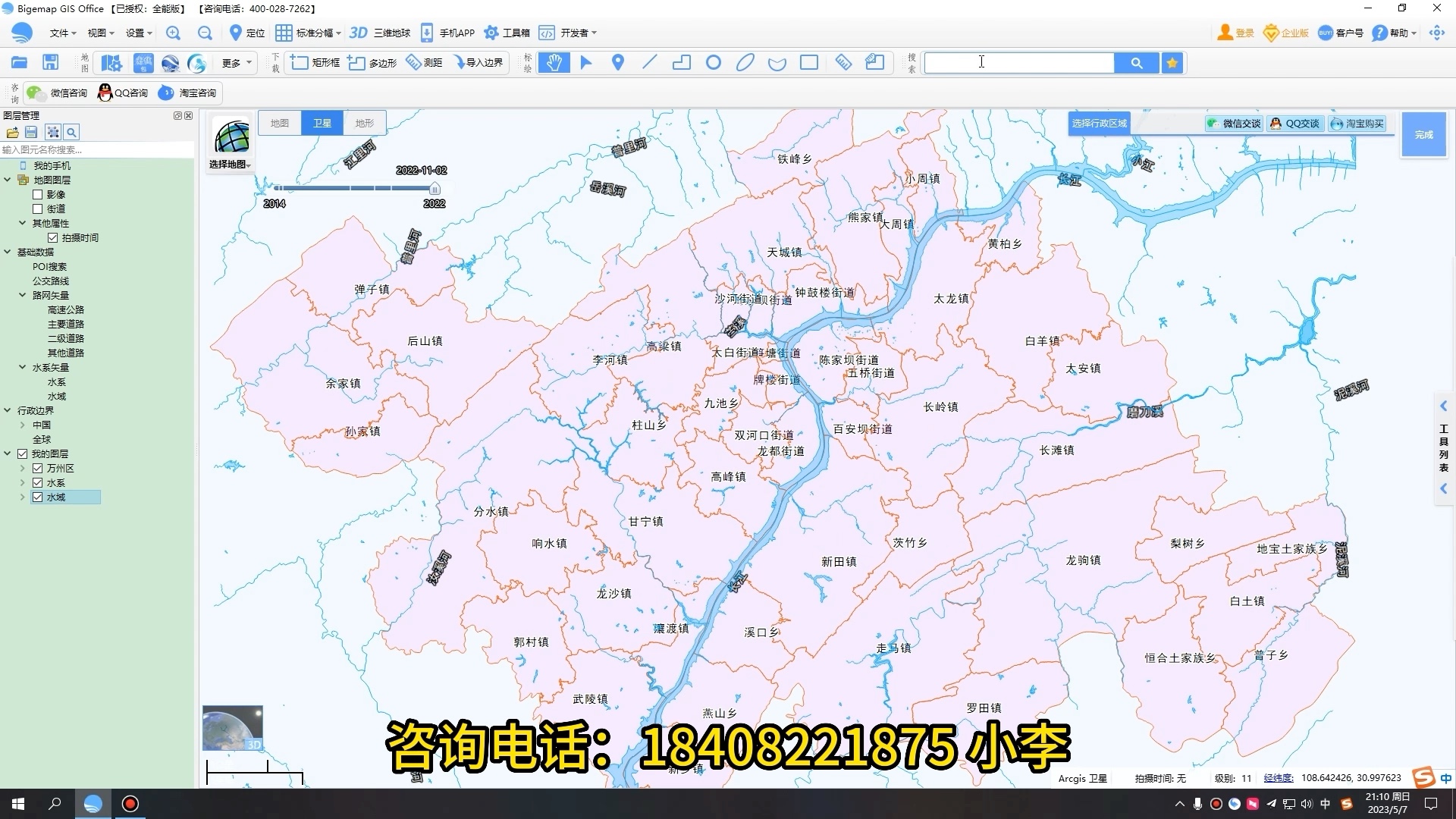Collapse the 基础数据 tree node

tap(8, 253)
